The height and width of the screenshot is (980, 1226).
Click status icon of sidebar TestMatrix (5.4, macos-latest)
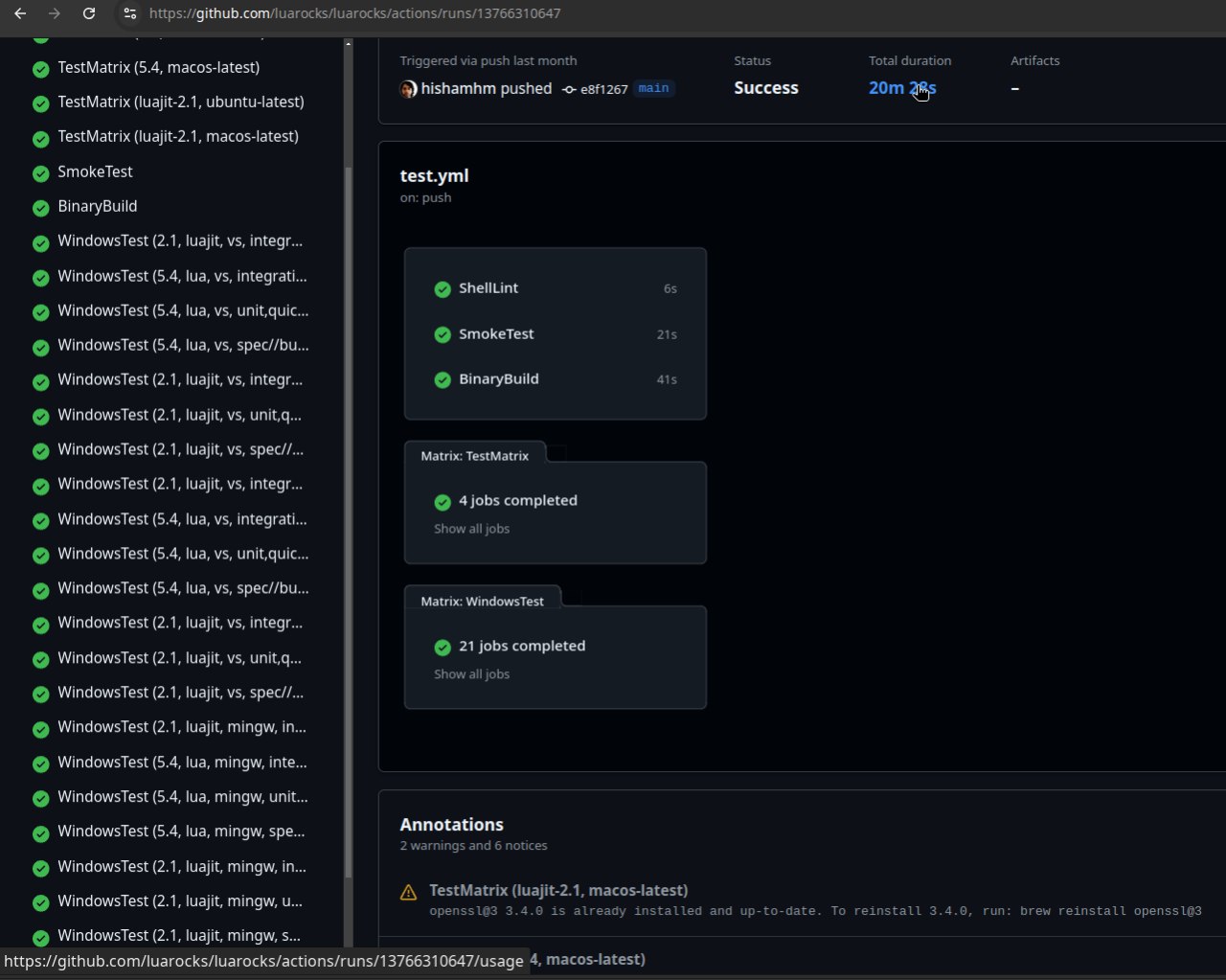tap(40, 69)
